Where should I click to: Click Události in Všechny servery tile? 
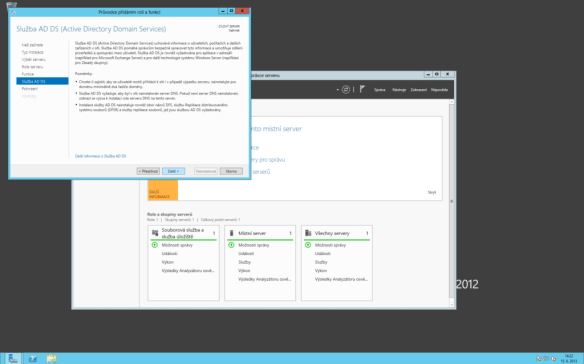click(323, 254)
